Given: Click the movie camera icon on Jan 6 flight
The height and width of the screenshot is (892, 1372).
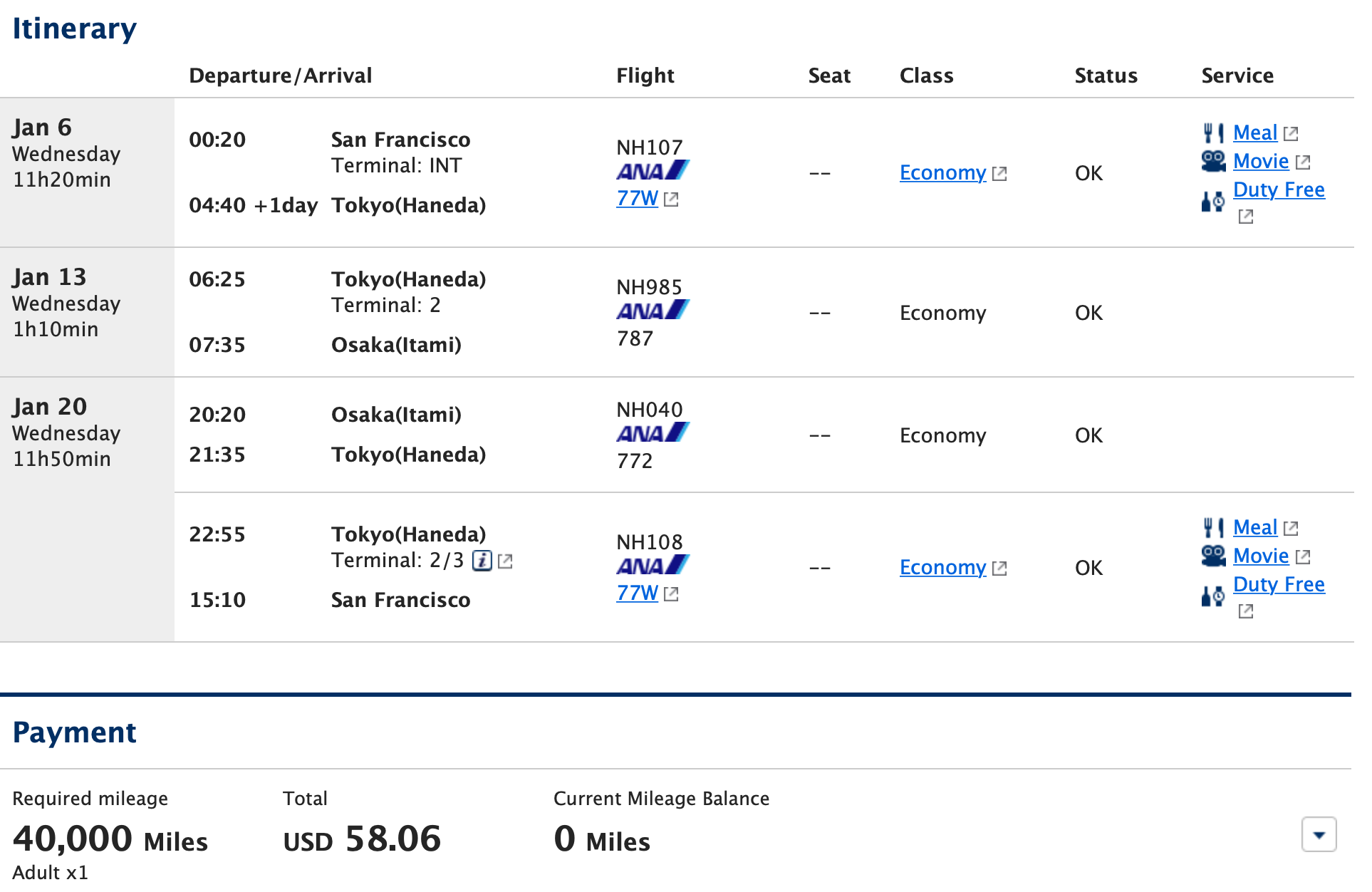Looking at the screenshot, I should 1212,161.
